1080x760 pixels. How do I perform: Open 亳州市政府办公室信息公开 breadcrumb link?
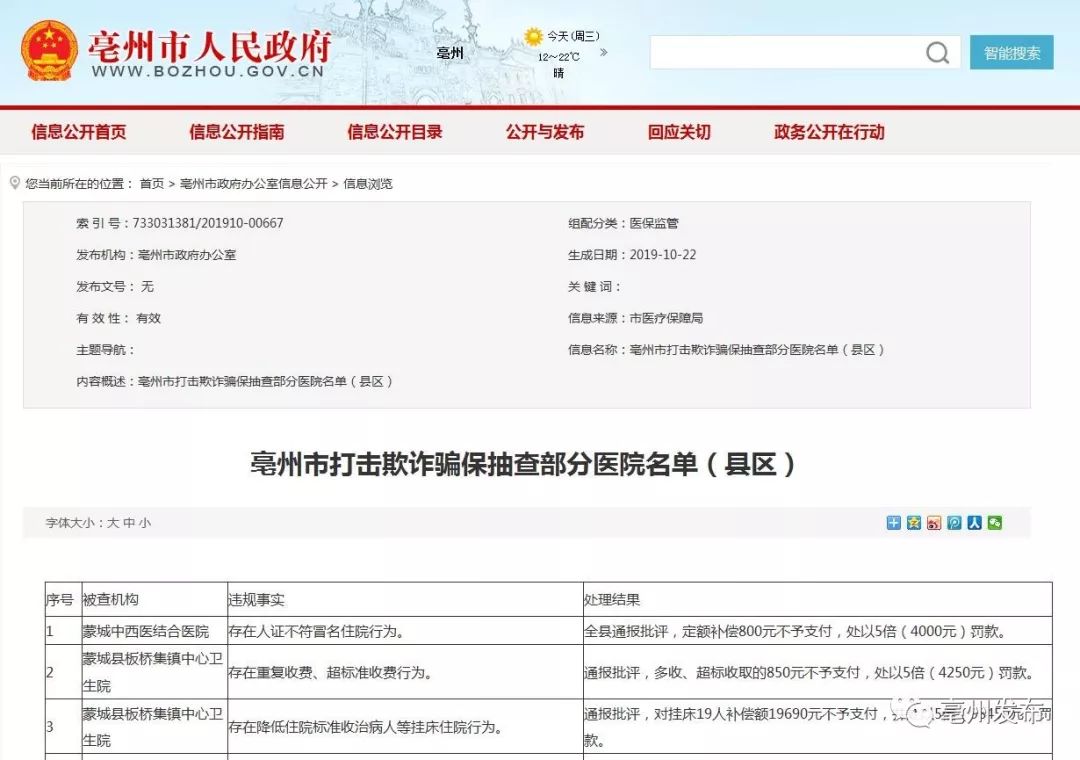point(253,183)
